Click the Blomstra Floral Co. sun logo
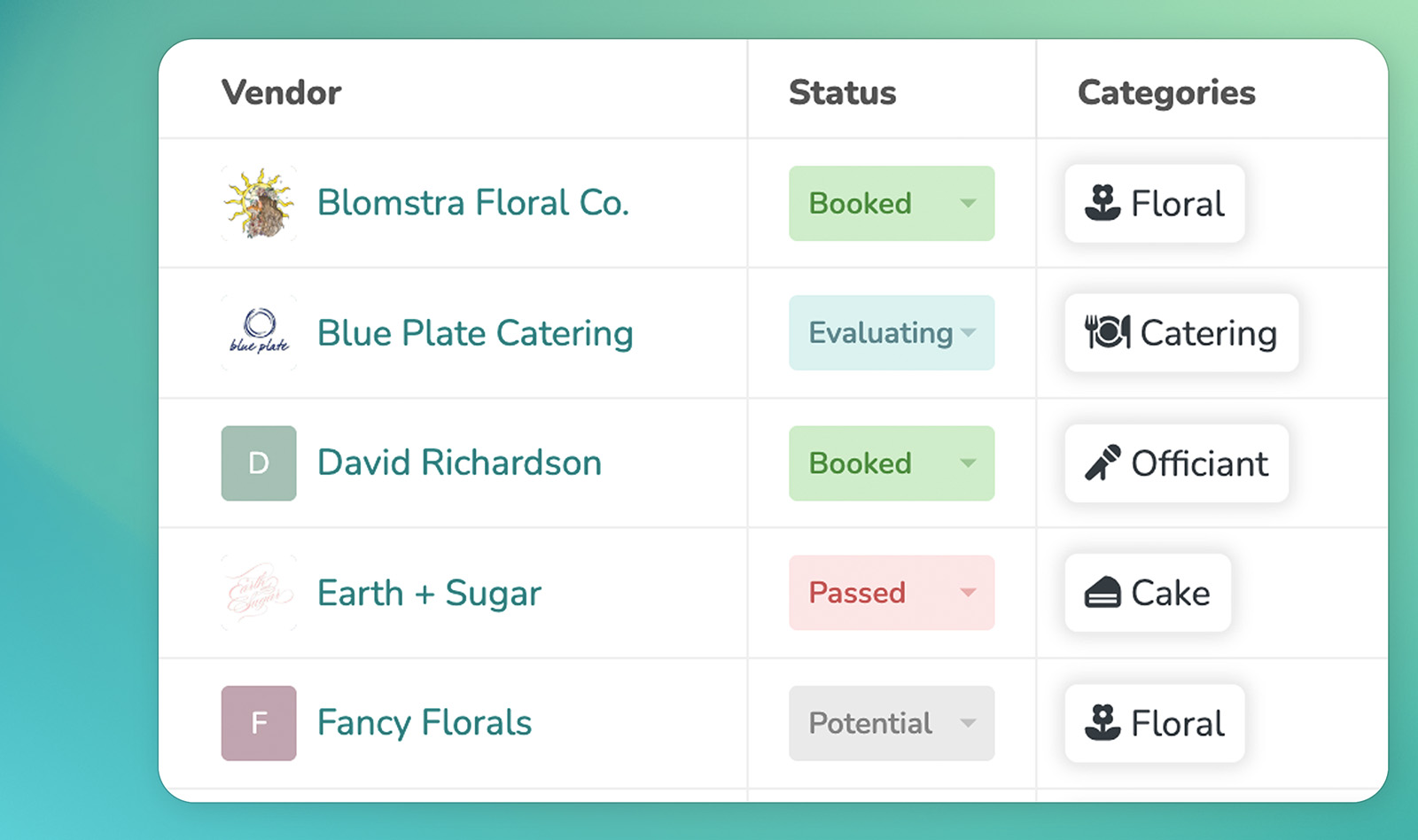The image size is (1418, 840). pos(259,203)
